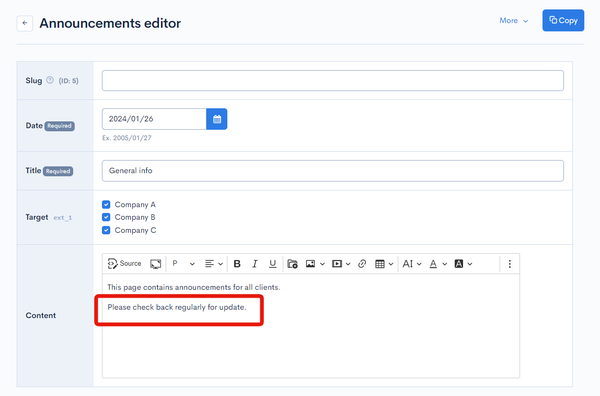Viewport: 600px width, 396px height.
Task: Click the insert table icon
Action: [x=380, y=264]
